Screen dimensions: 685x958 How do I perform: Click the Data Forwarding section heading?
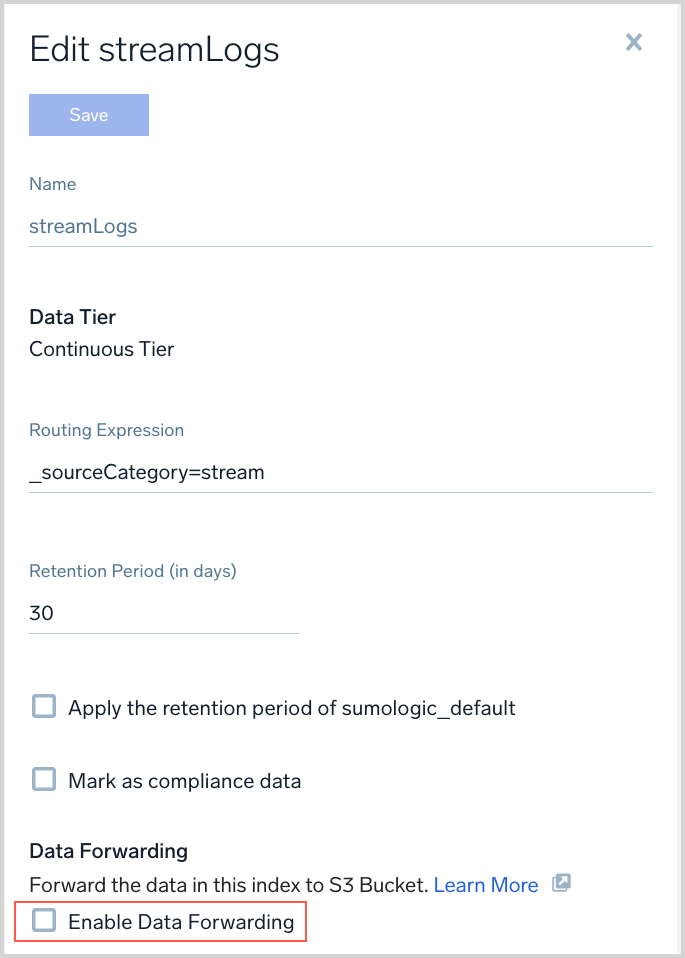click(108, 851)
